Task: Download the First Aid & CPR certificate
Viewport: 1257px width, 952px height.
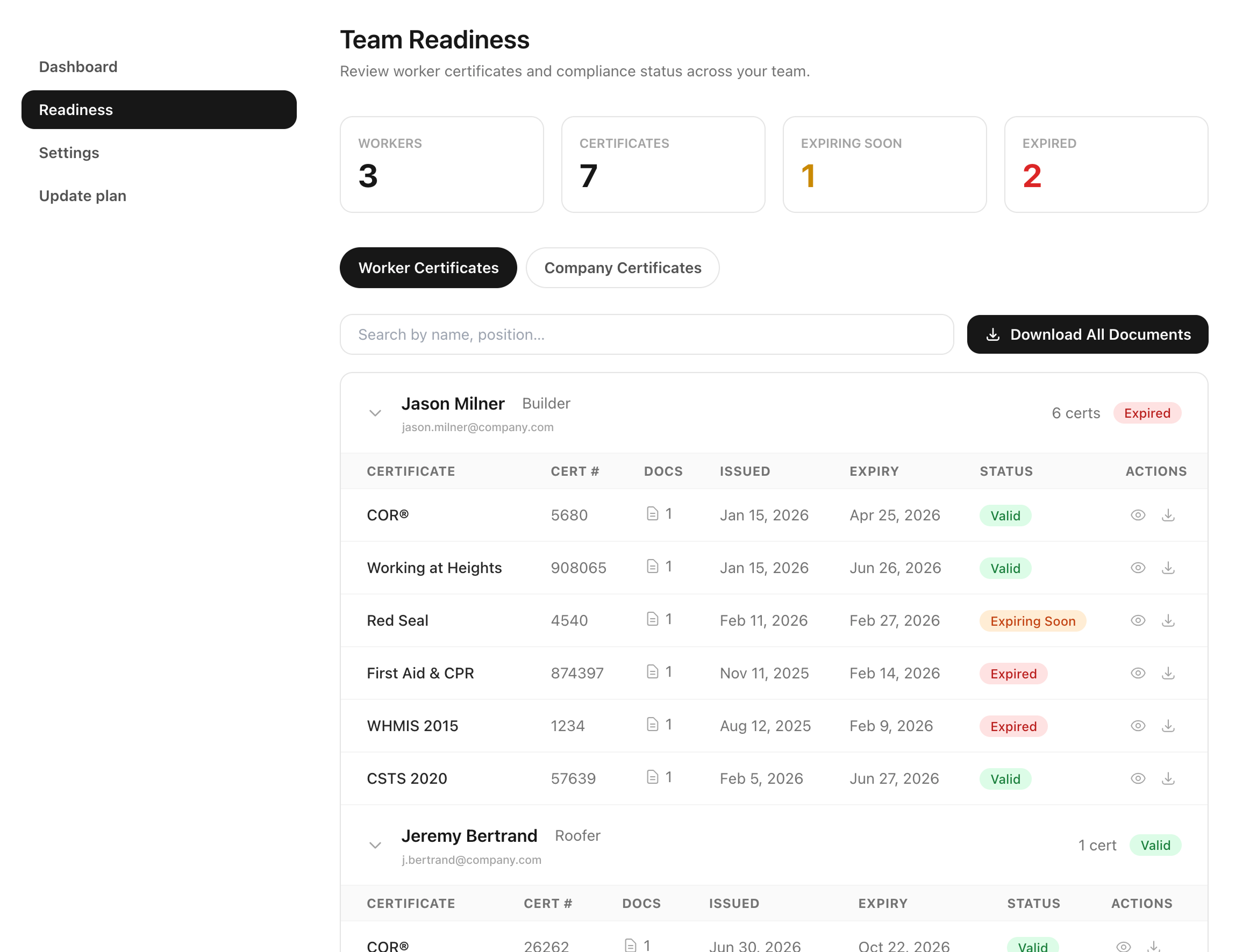Action: (1168, 673)
